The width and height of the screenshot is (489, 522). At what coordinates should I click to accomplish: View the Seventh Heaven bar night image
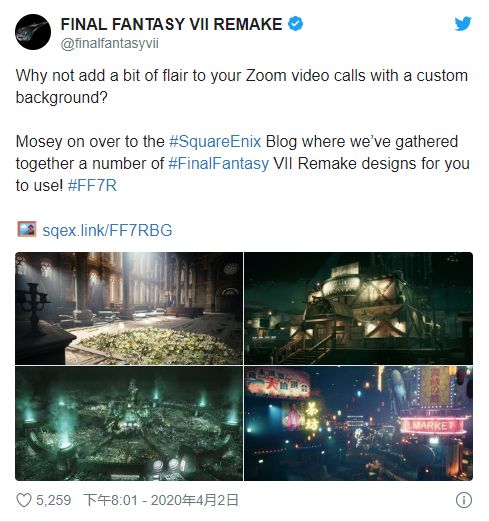[x=358, y=308]
